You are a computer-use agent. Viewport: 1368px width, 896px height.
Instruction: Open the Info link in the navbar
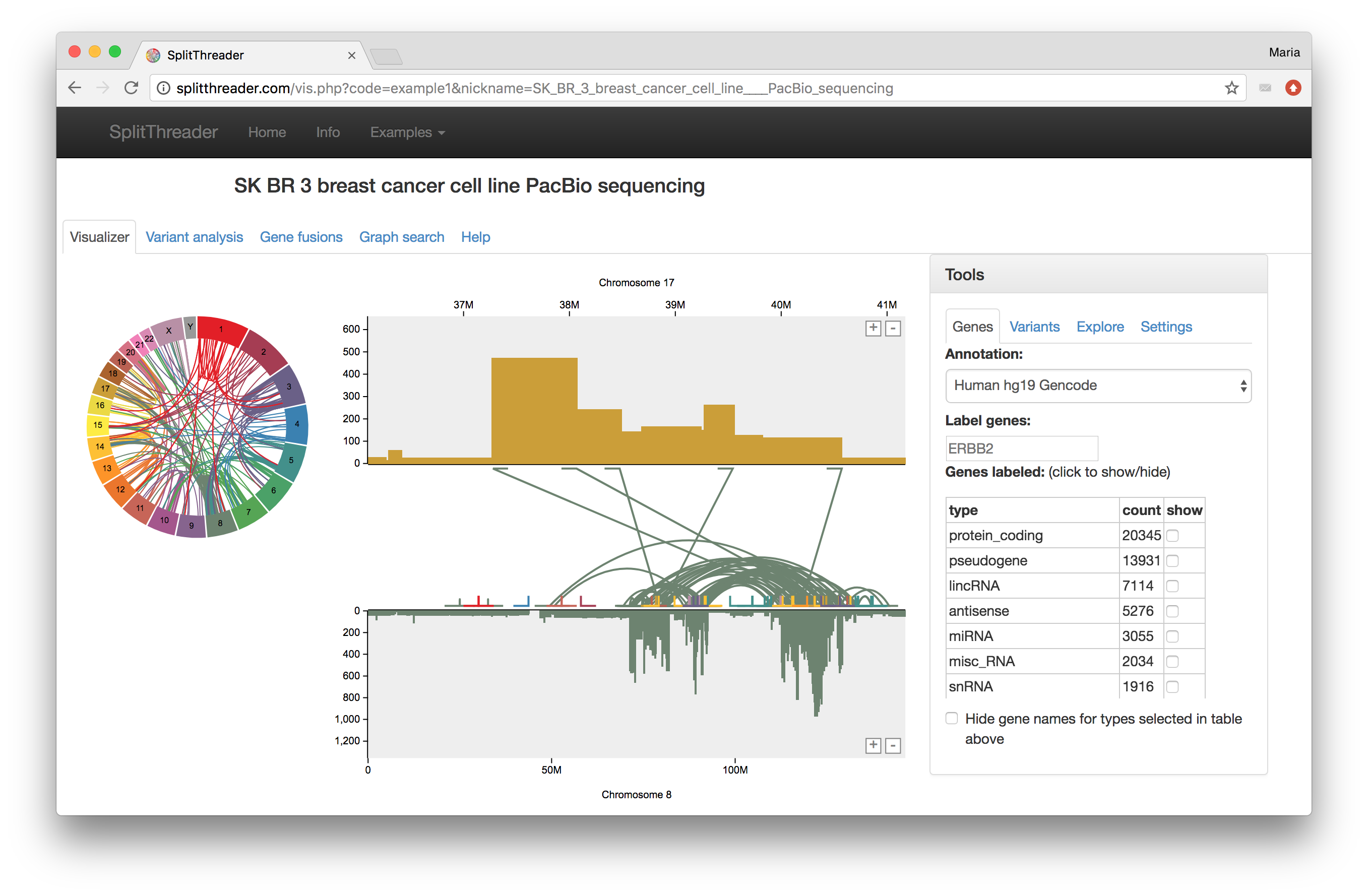(328, 132)
